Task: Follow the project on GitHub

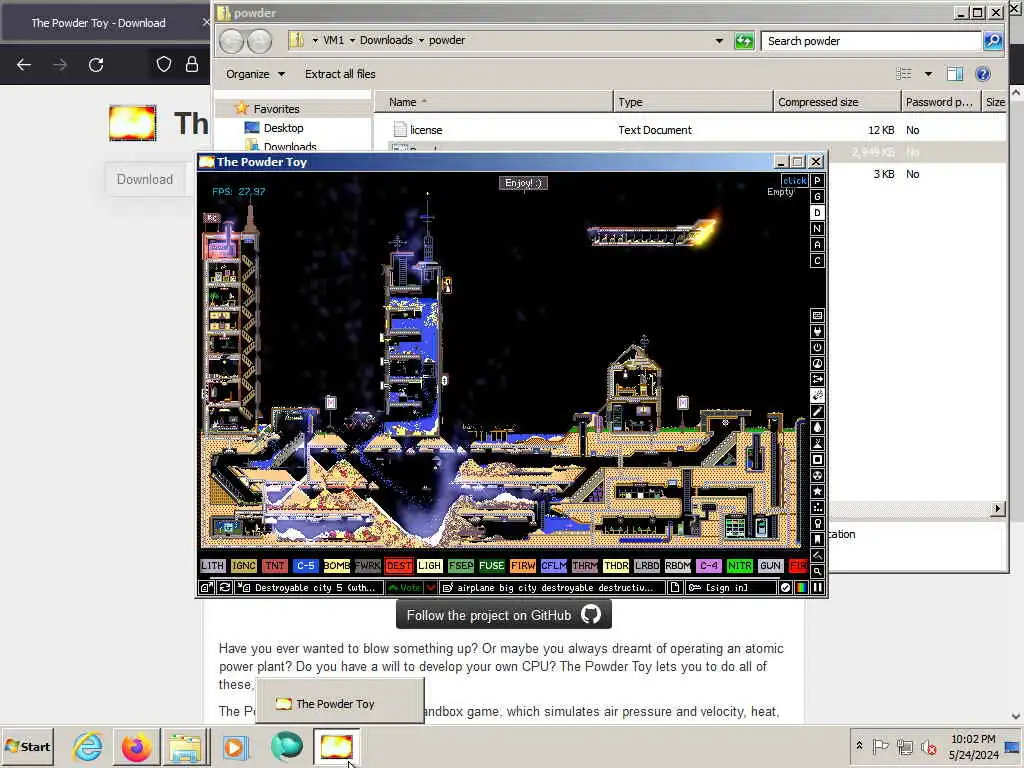Action: tap(504, 615)
